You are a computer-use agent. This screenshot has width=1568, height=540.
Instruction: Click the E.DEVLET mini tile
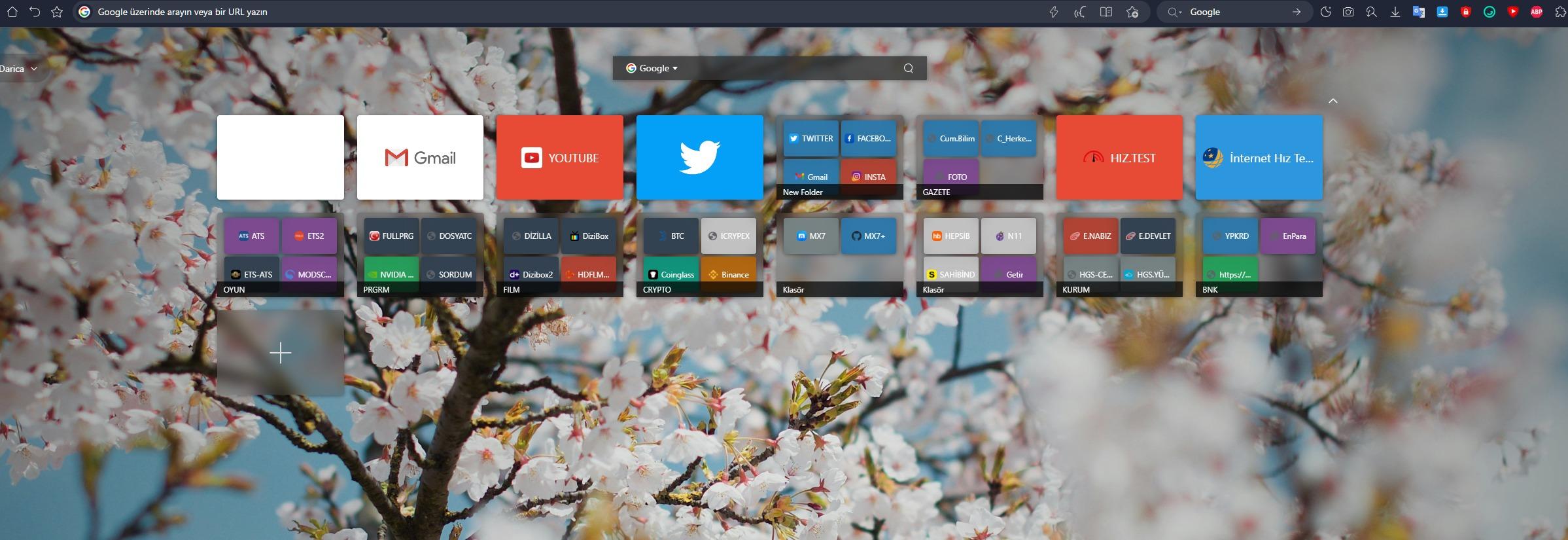click(1148, 236)
